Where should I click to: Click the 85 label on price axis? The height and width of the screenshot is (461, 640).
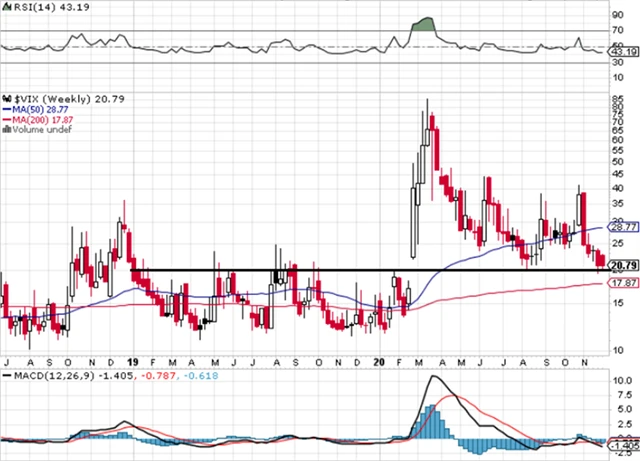618,98
